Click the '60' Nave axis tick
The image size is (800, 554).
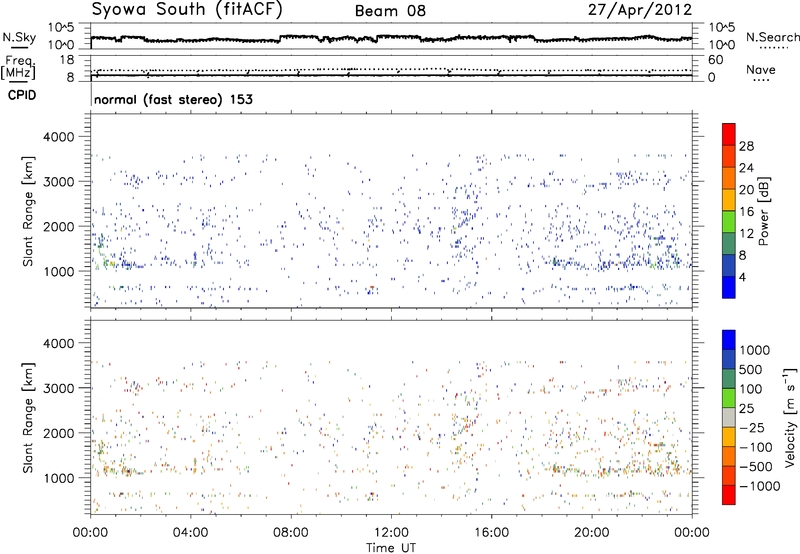click(715, 60)
